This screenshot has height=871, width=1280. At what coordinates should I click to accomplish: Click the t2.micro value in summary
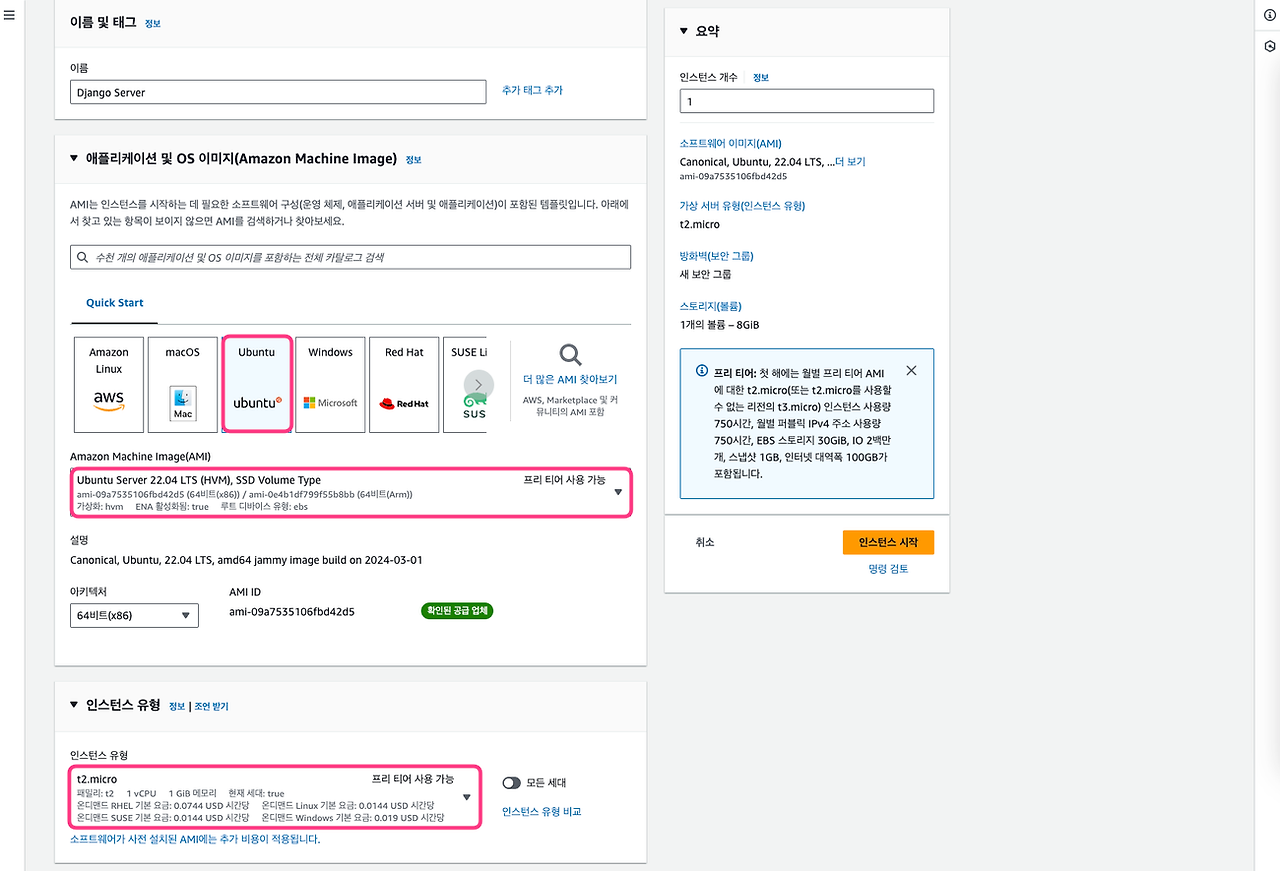coord(699,224)
